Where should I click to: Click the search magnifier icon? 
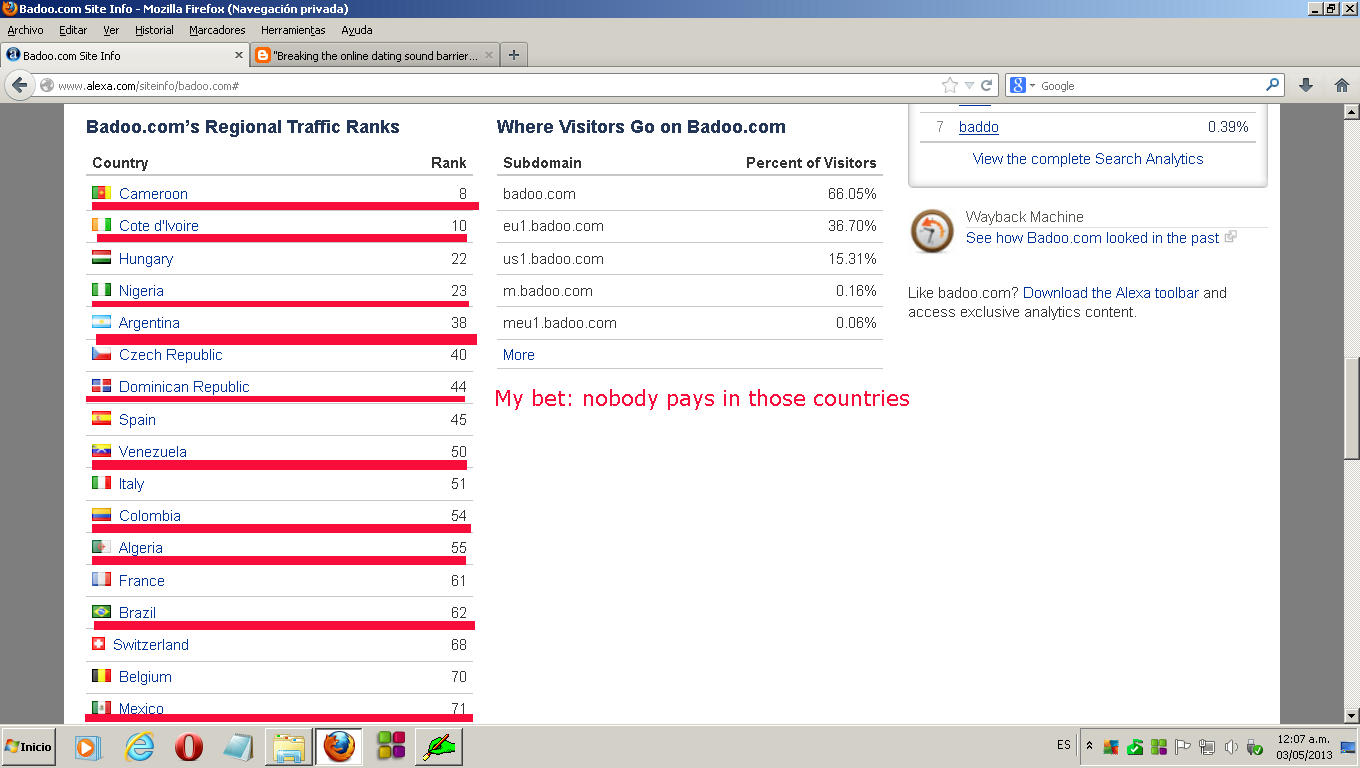[1273, 86]
